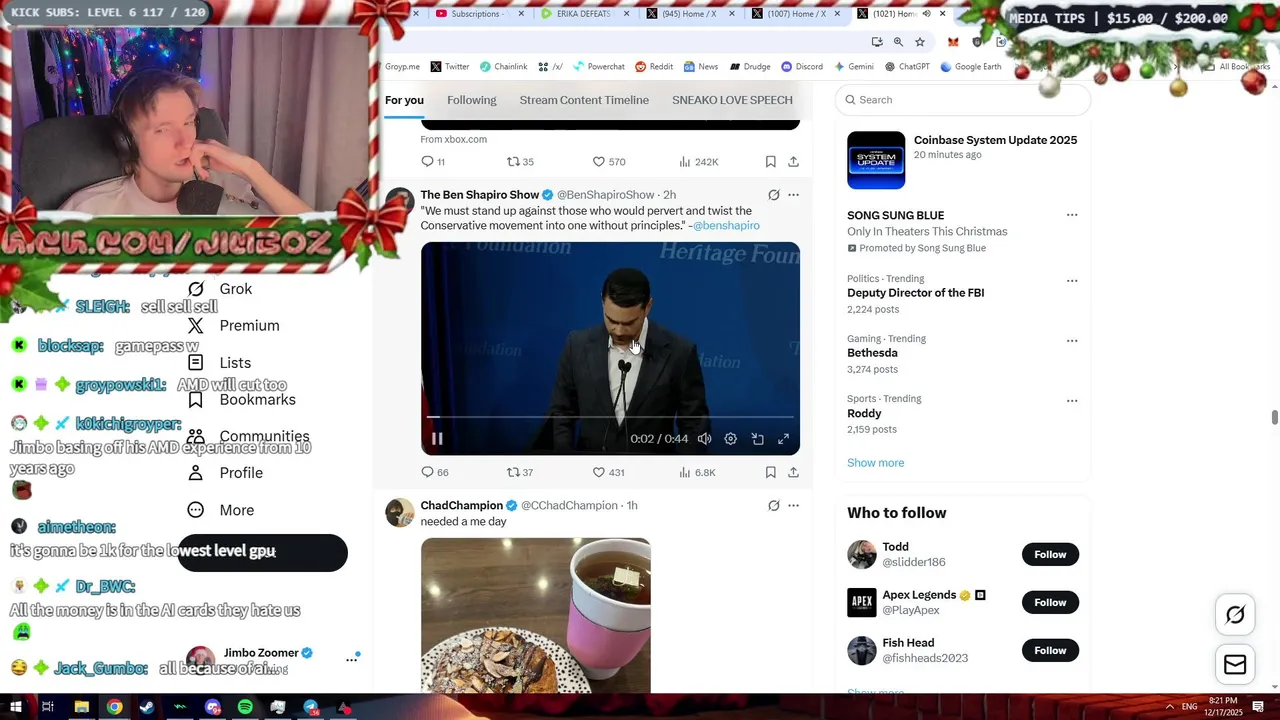1280x720 pixels.
Task: Show hidden system tray icons
Action: tap(1169, 707)
